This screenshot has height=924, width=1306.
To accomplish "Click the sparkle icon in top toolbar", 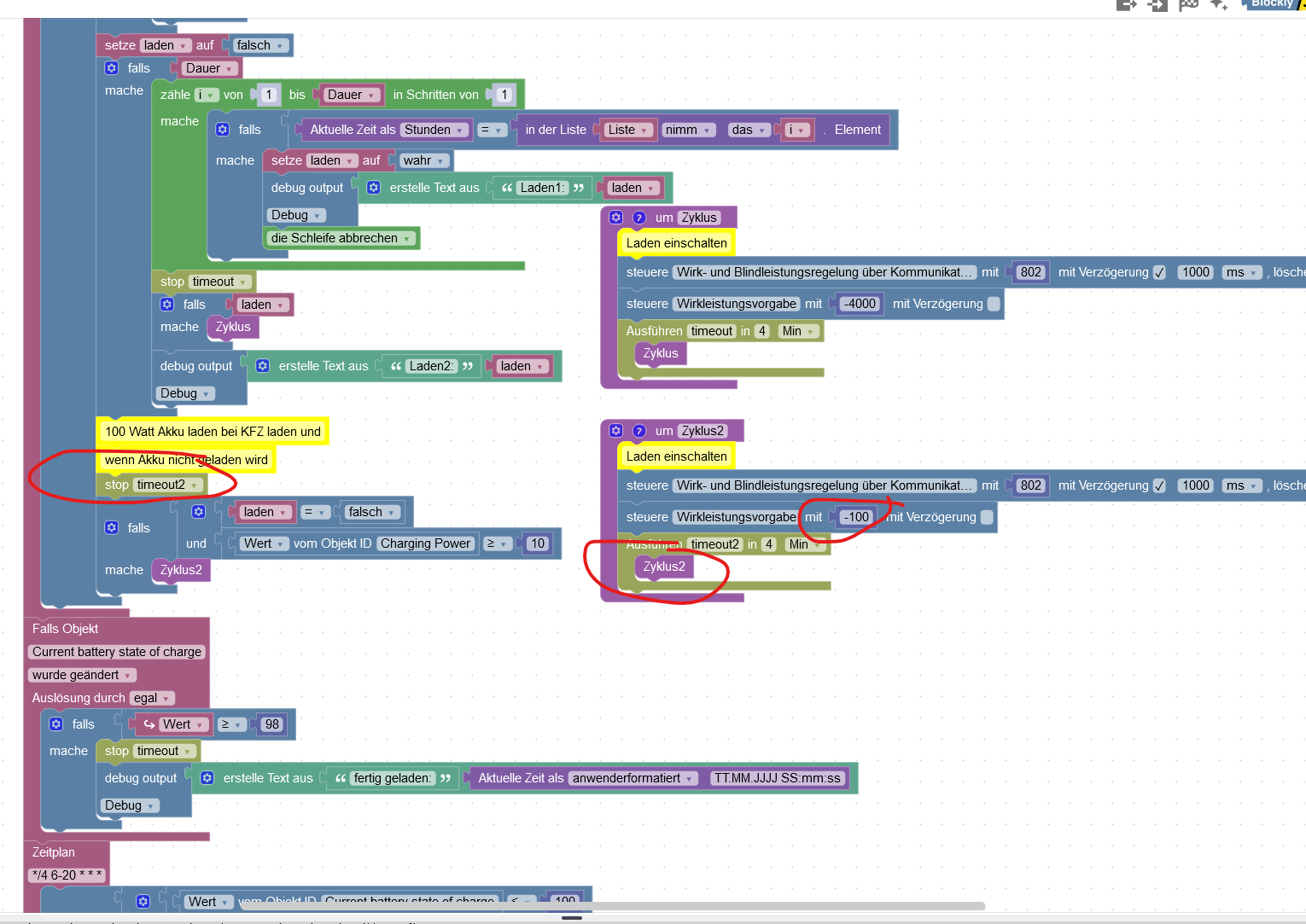I will (1219, 4).
